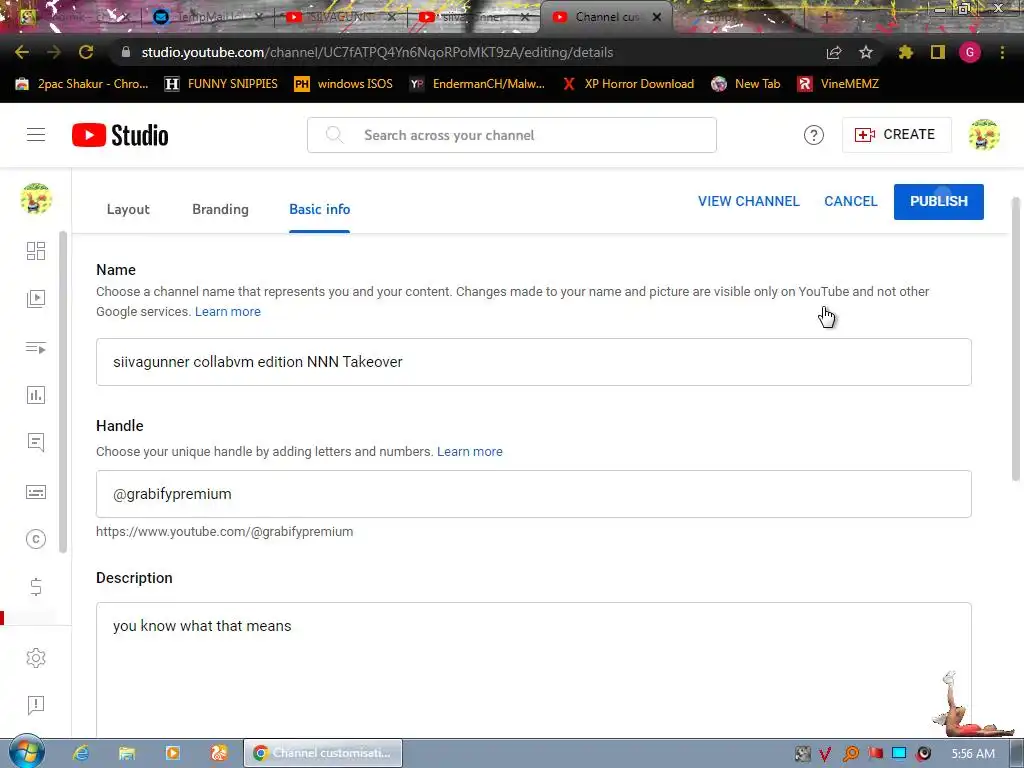This screenshot has width=1024, height=768.
Task: Click the 5:56 AM taskbar clock
Action: point(973,754)
